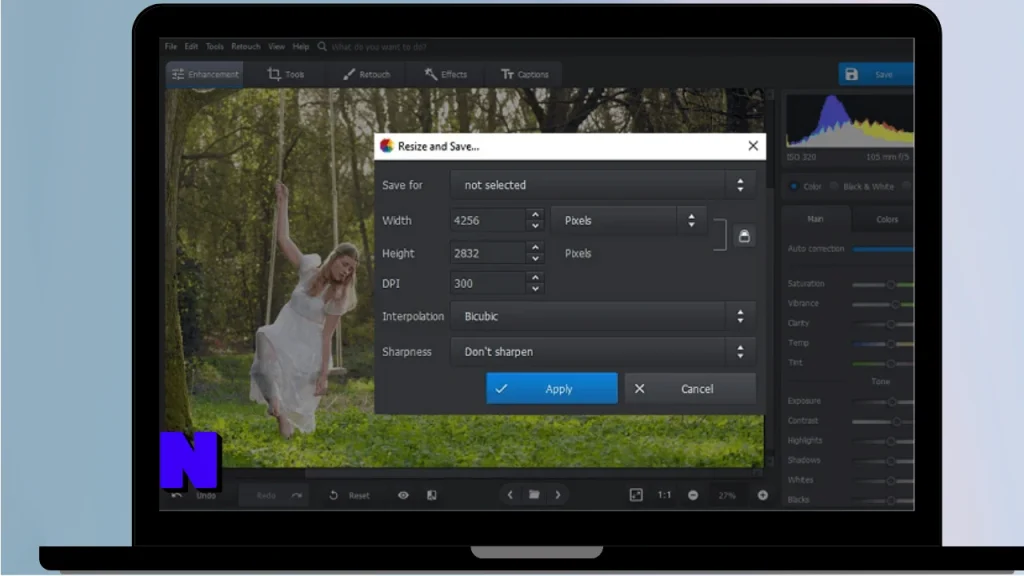Screen dimensions: 1024x576
Task: Open the folder browse icon
Action: (x=534, y=495)
